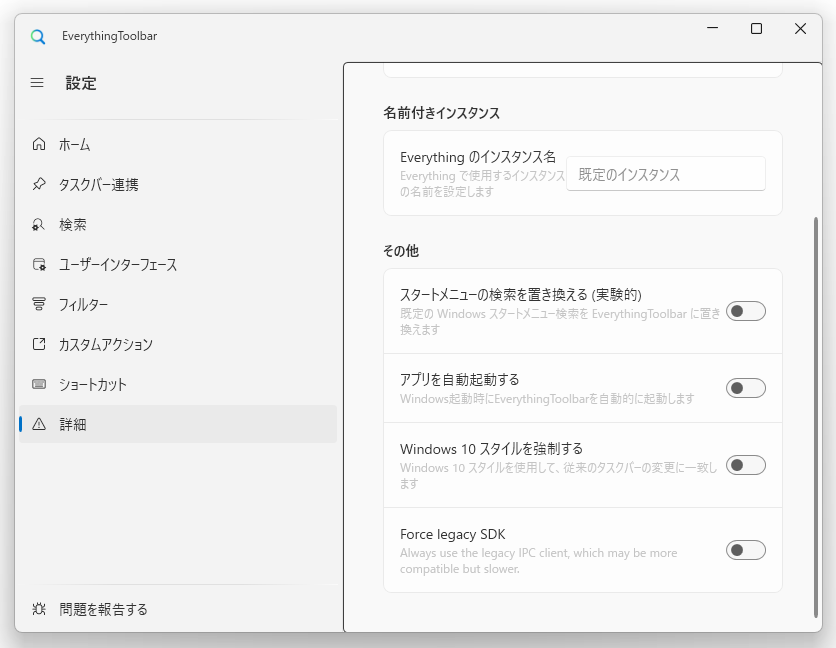Open ショートカット settings
The image size is (836, 648).
point(178,384)
